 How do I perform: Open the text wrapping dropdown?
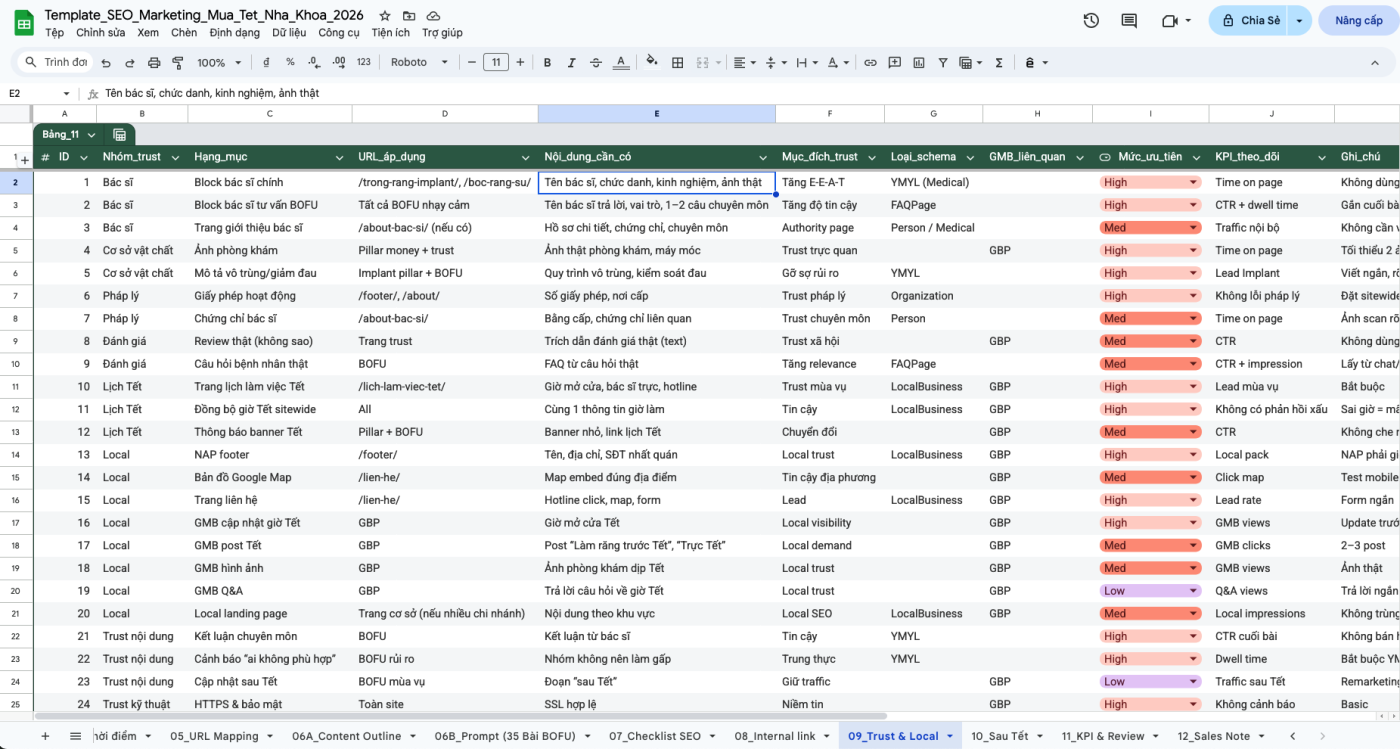click(806, 62)
